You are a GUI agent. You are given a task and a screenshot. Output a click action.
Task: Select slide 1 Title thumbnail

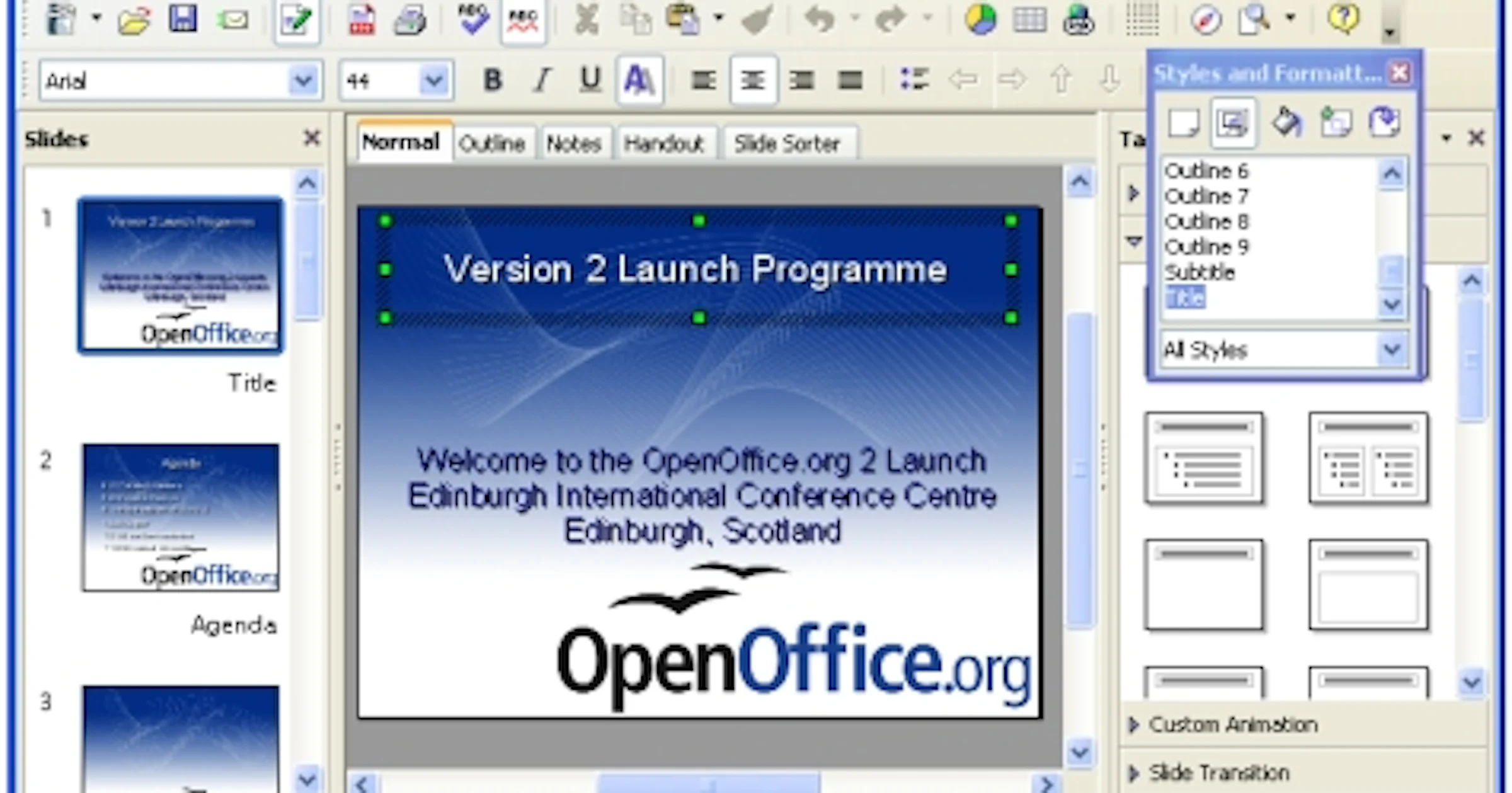click(x=180, y=275)
